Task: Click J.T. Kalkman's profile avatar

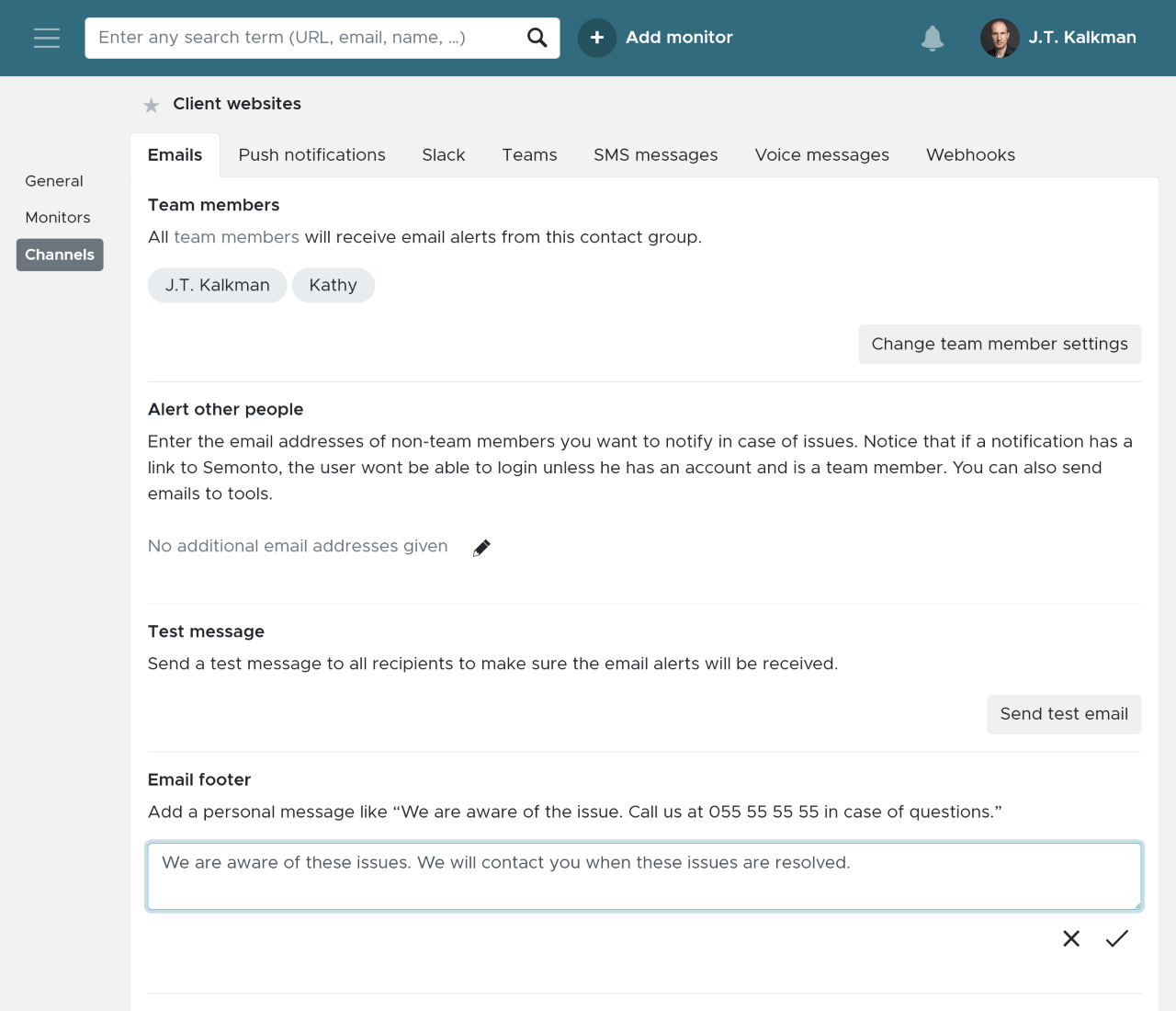Action: pos(1000,38)
